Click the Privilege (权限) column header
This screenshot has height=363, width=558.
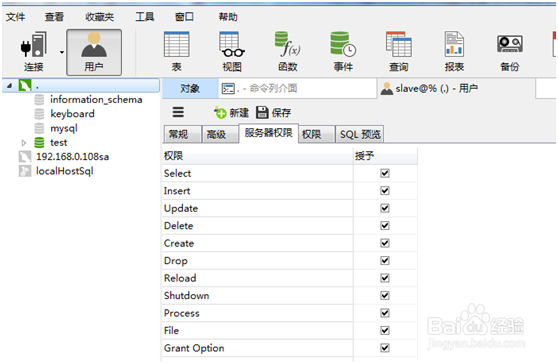[x=258, y=156]
